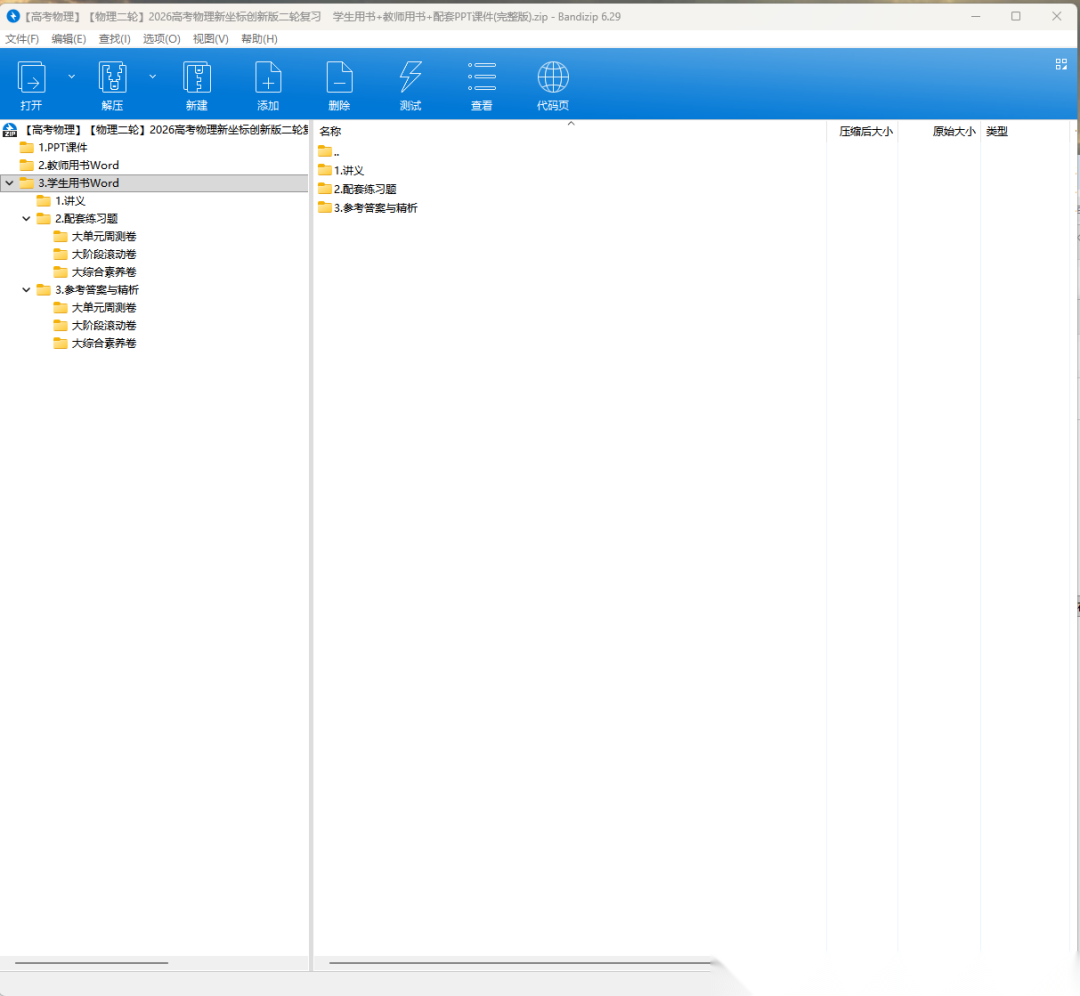
Task: Sort by the 原始大小 column header
Action: click(x=953, y=131)
